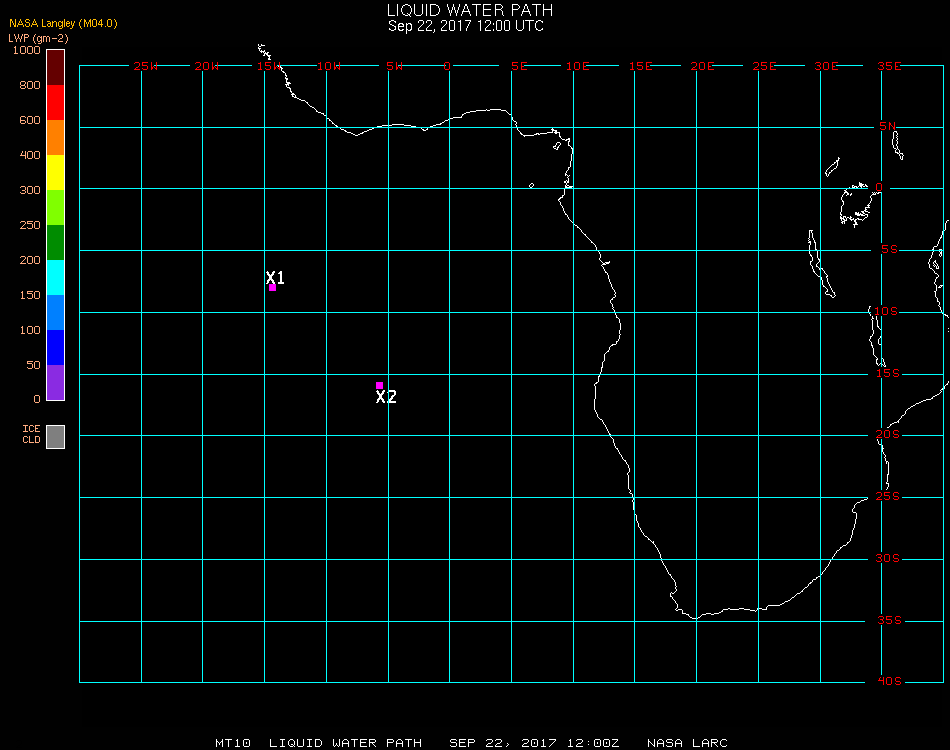Click the gray ICE CLD swatch
Screen dimensions: 950x750
point(56,437)
